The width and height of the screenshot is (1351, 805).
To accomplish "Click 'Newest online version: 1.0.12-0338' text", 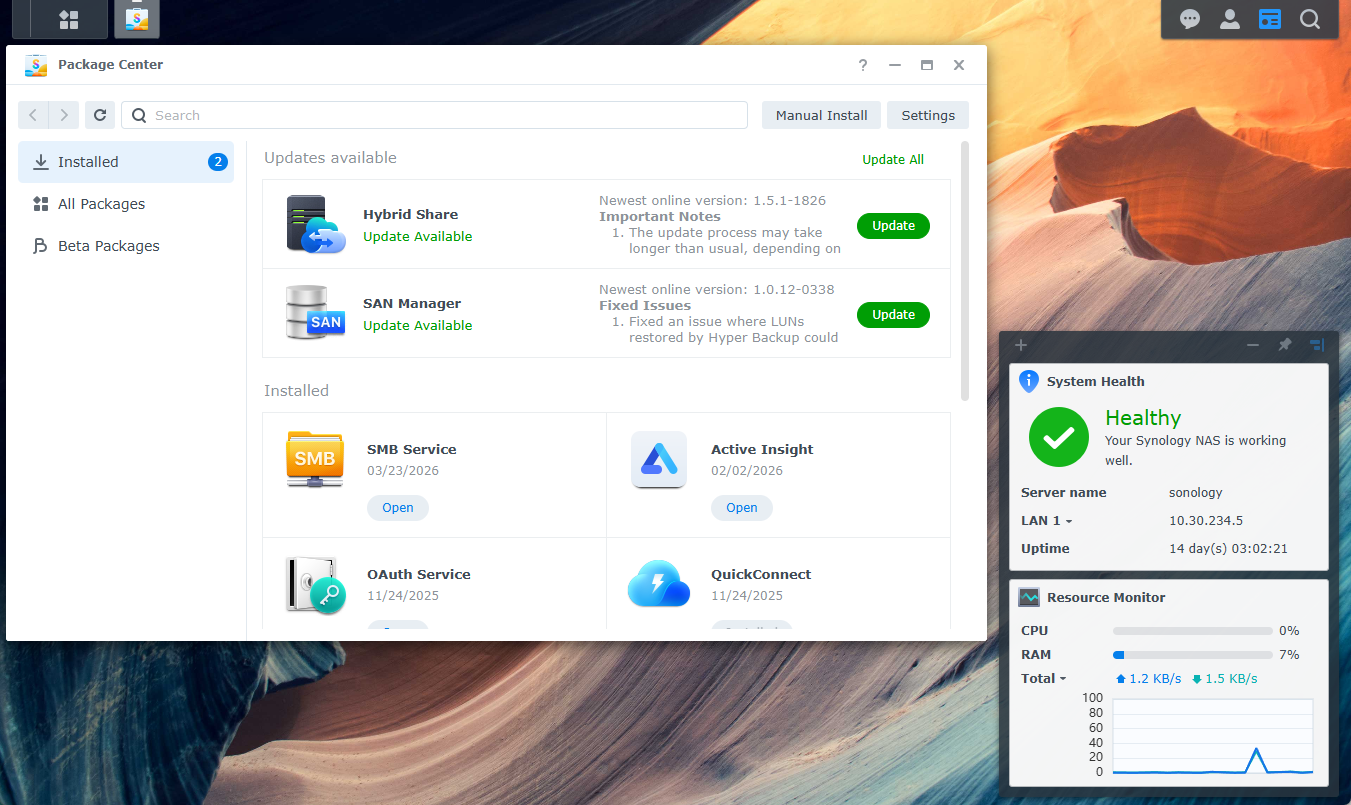I will point(716,290).
